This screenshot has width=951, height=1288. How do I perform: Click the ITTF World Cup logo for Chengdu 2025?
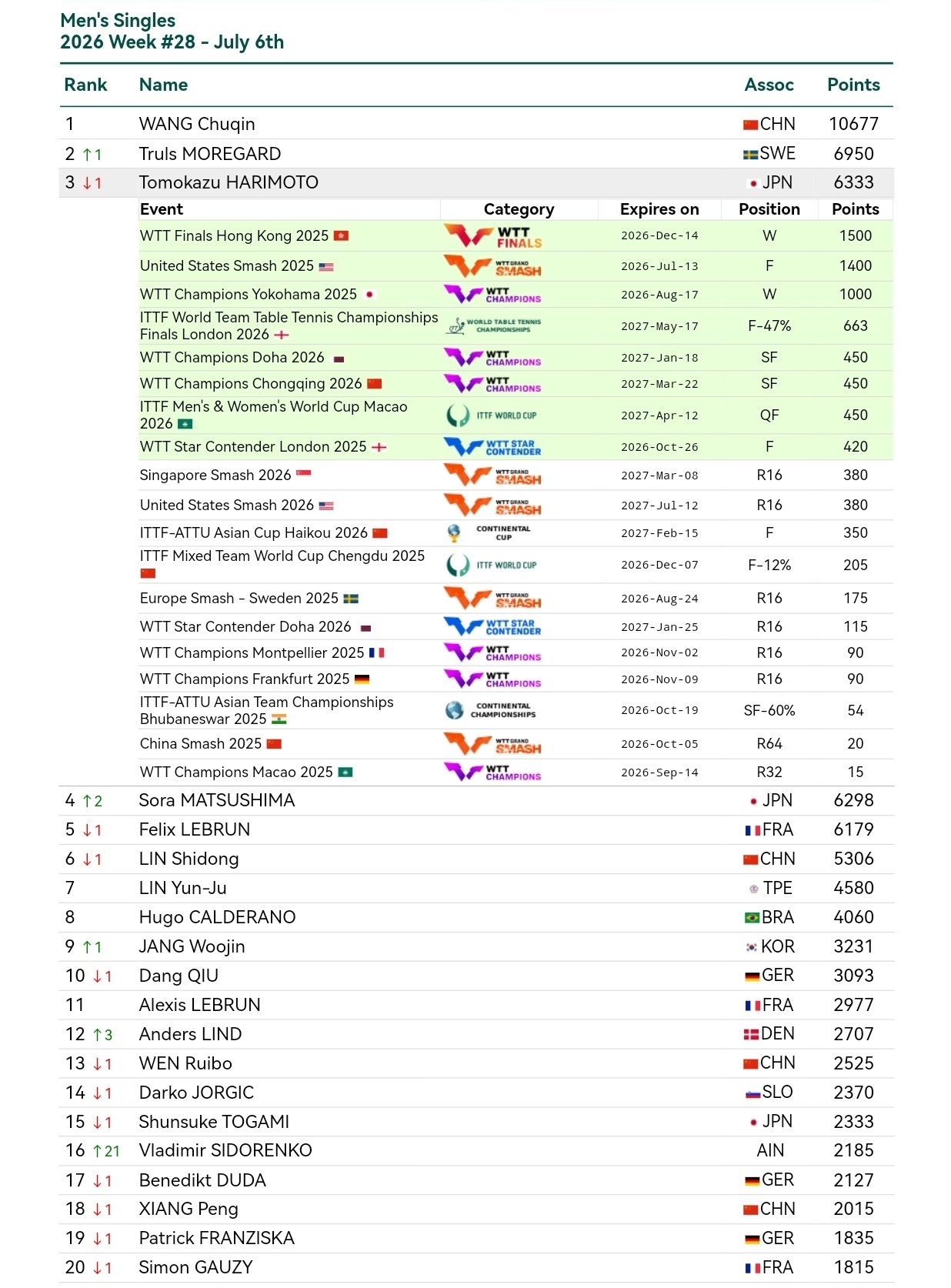[x=492, y=566]
